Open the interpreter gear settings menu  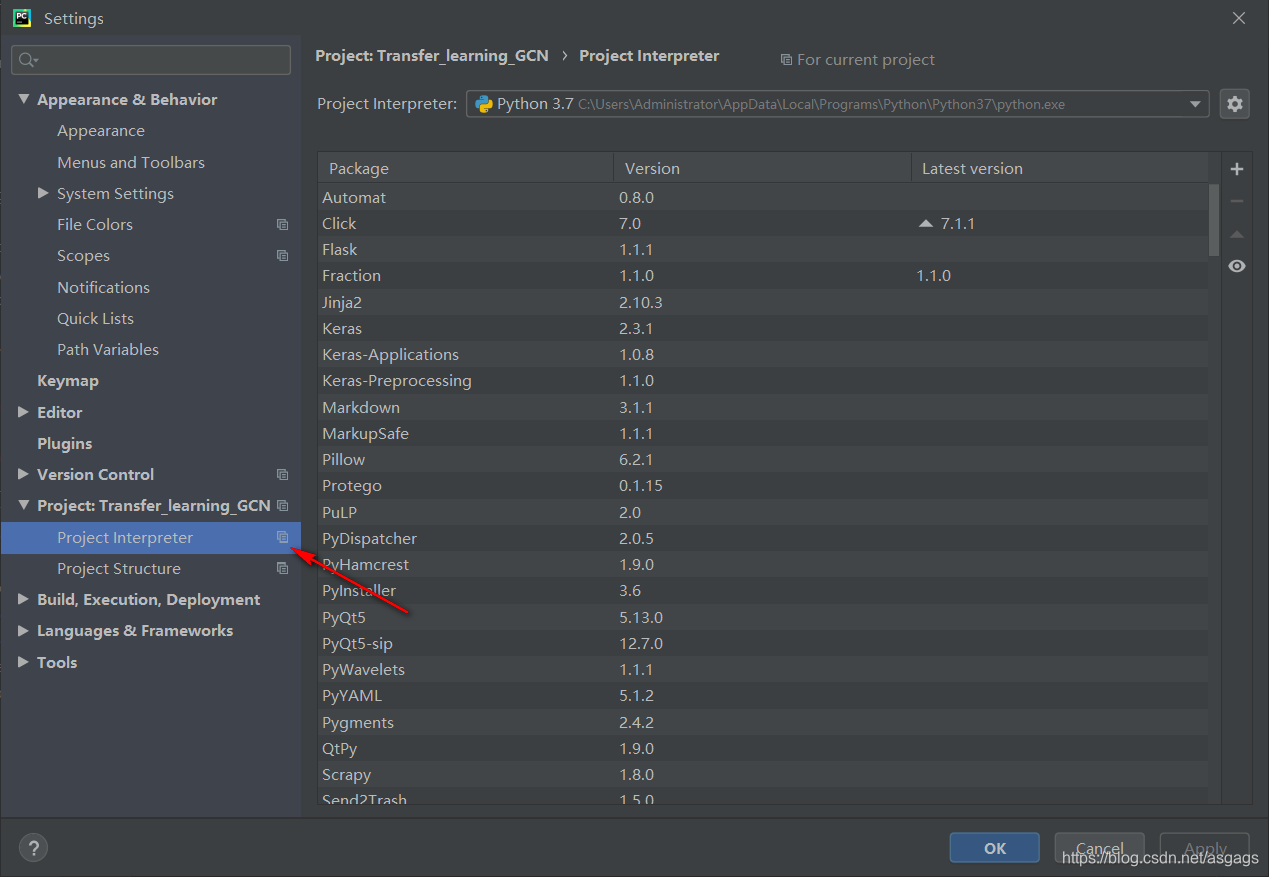pyautogui.click(x=1235, y=104)
